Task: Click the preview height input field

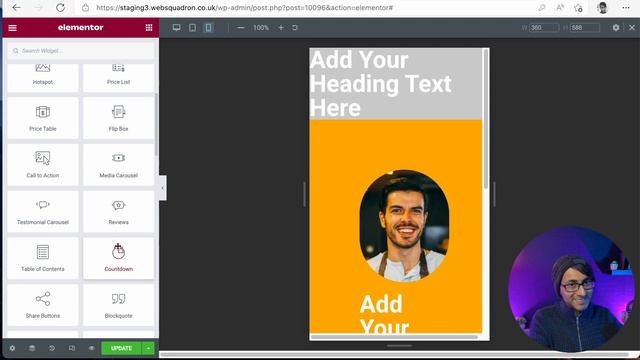Action: click(585, 27)
